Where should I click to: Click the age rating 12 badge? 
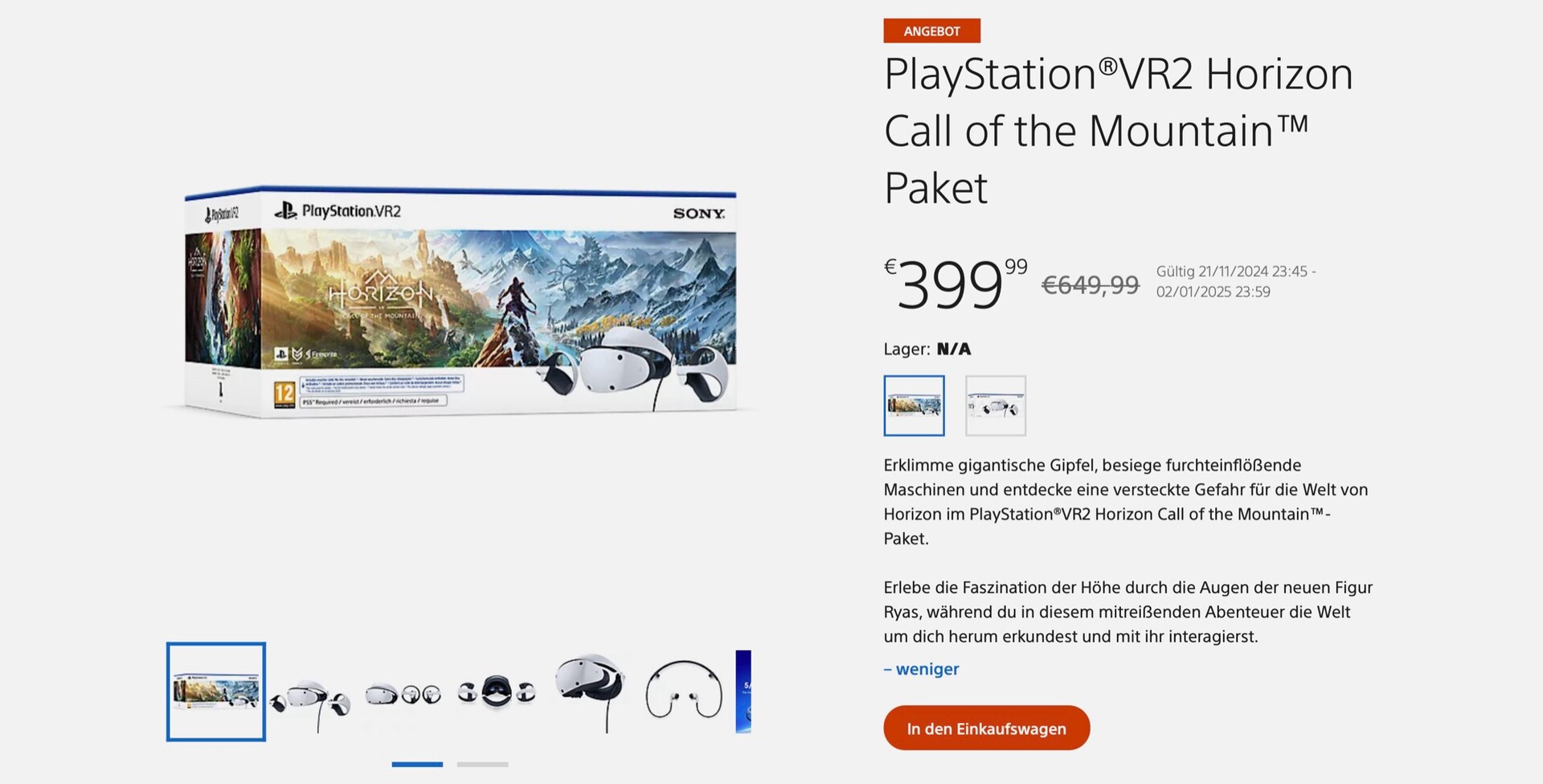(284, 394)
